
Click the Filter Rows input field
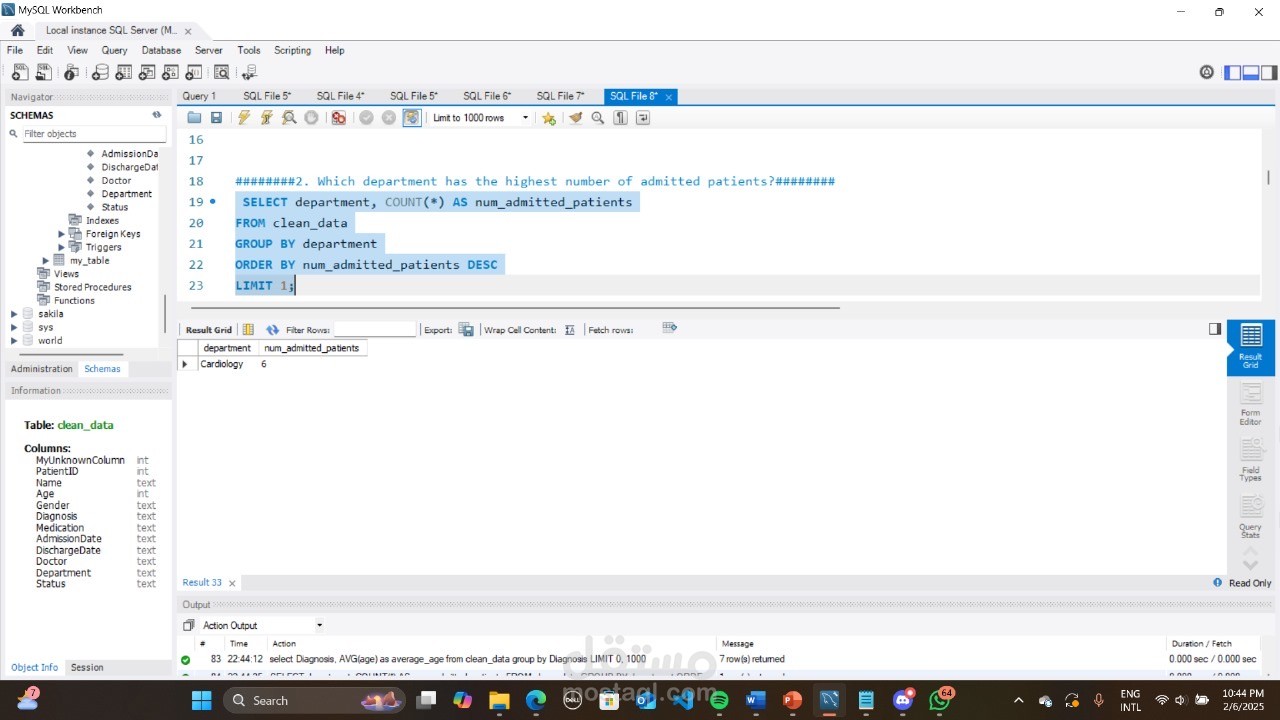pyautogui.click(x=374, y=330)
